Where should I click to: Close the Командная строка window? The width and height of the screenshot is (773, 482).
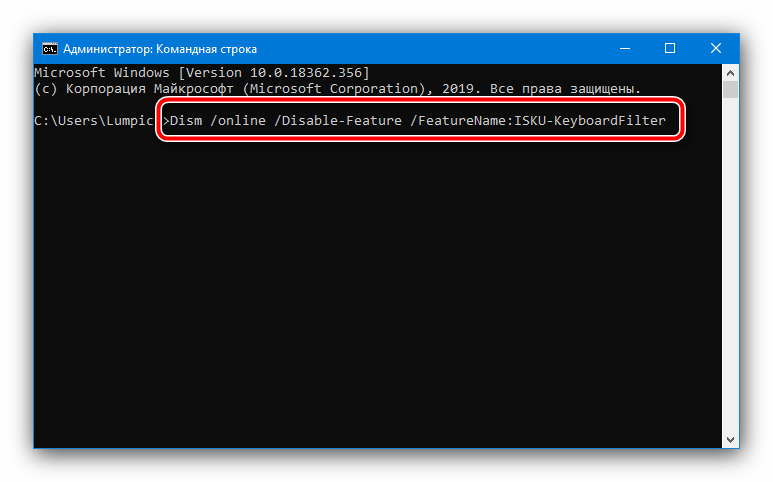coord(716,48)
